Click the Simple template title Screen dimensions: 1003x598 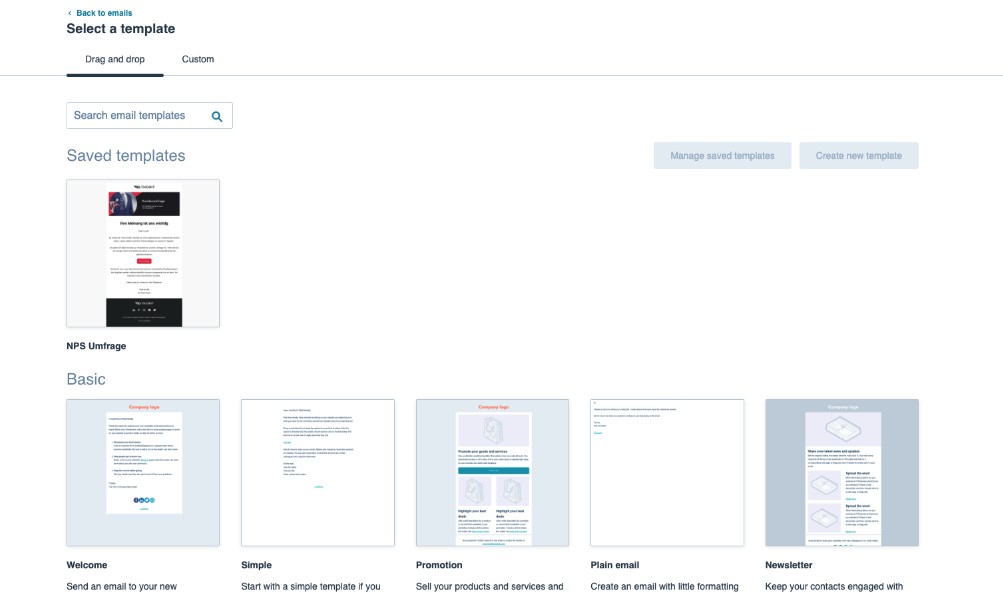(256, 565)
